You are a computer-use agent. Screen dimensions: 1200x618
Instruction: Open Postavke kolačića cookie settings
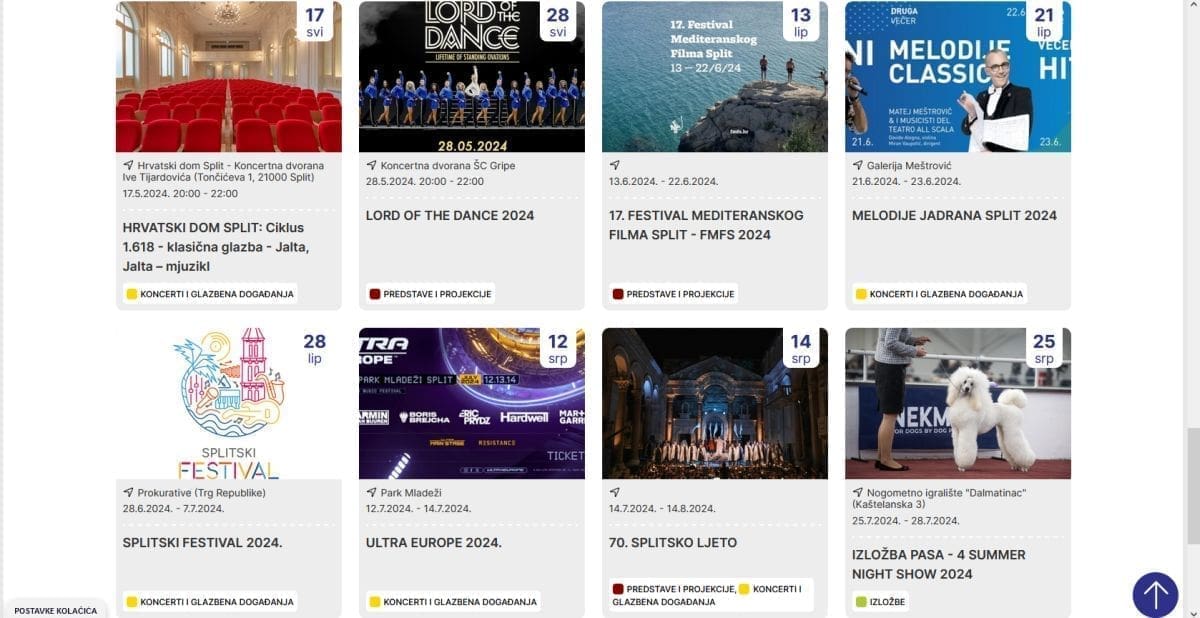(56, 610)
